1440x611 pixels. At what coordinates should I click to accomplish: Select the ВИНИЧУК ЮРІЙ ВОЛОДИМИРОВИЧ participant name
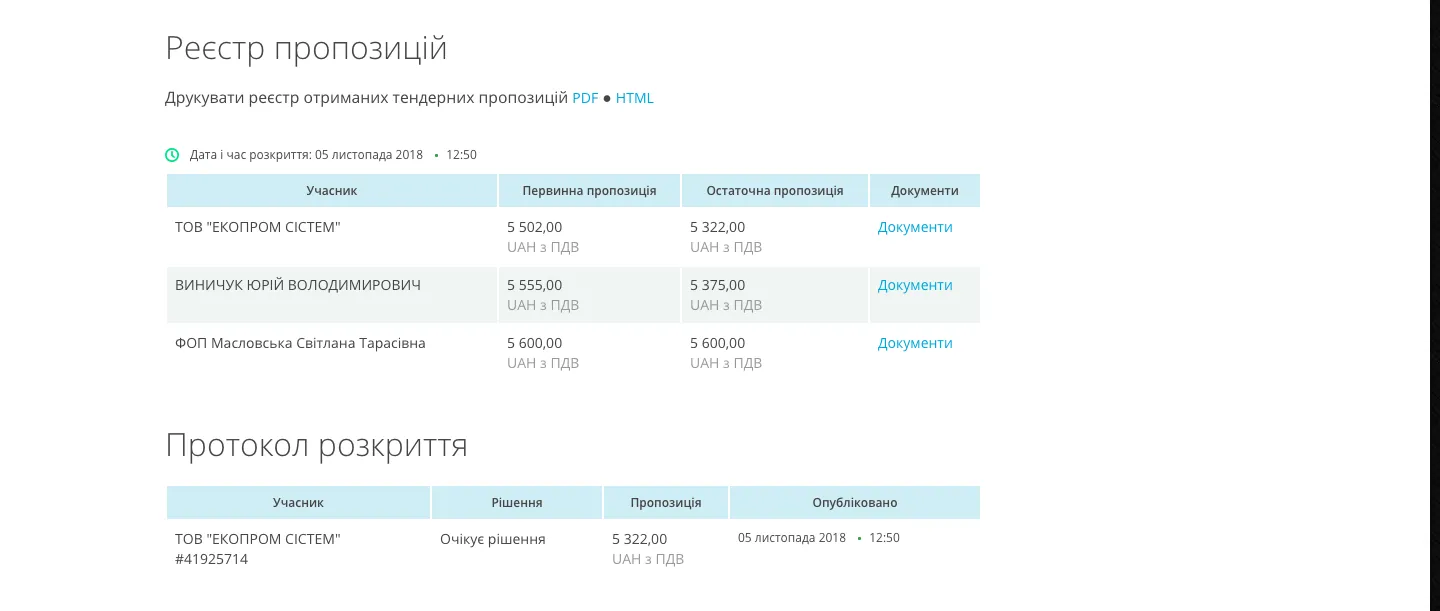coord(298,285)
